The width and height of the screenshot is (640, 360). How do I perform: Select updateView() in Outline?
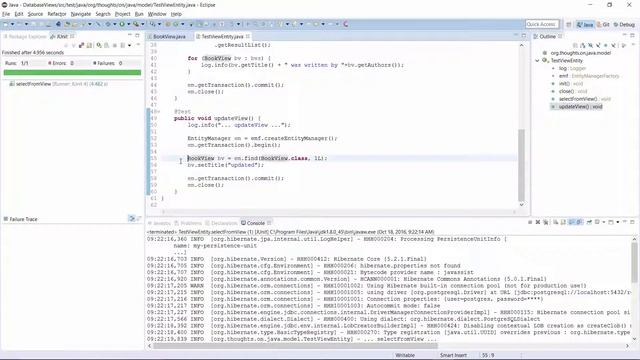click(x=576, y=107)
